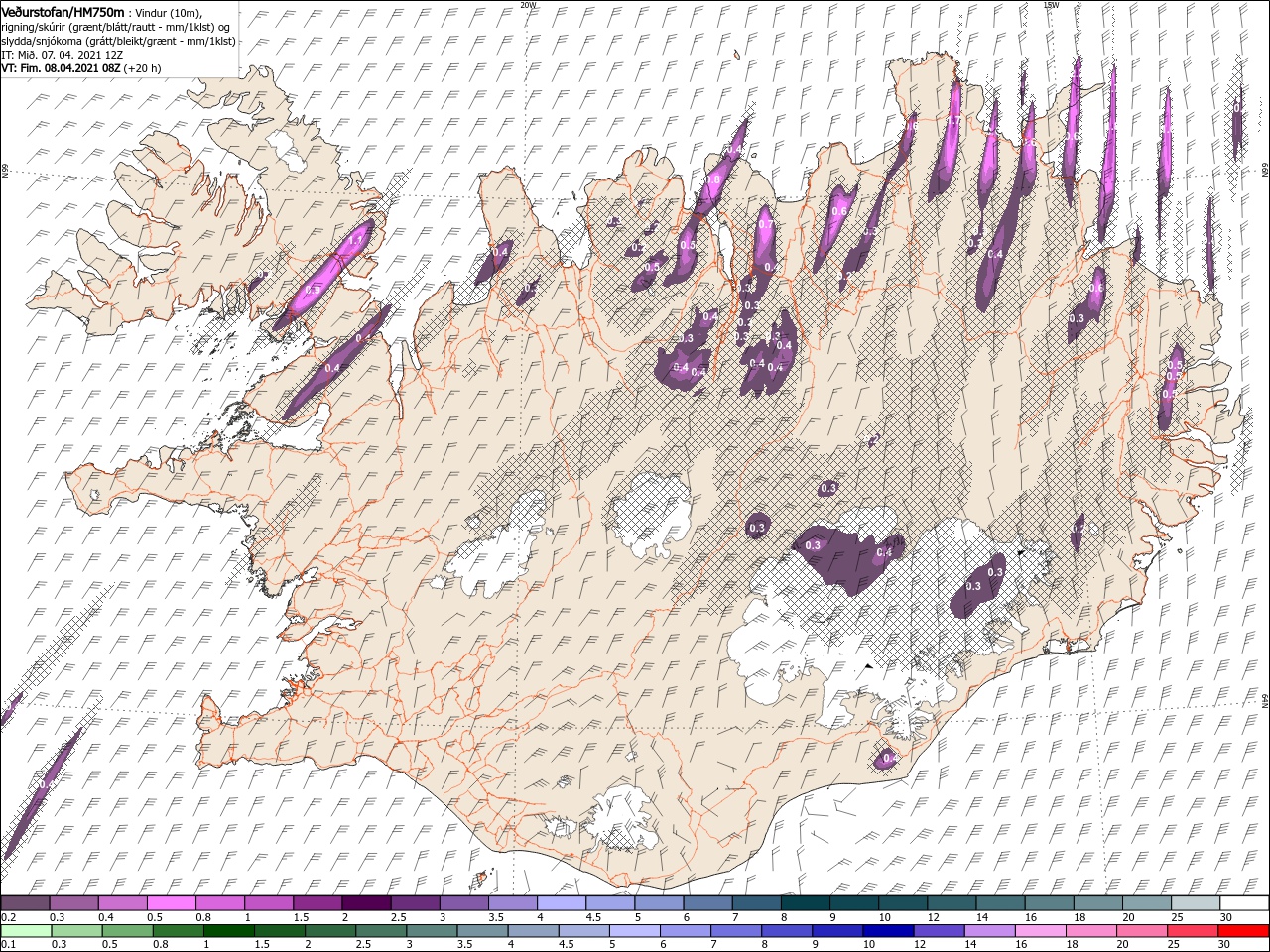This screenshot has height=952, width=1270.
Task: Click the 'VT: Fim. 08.04.2021 08Z' valid time text
Action: pyautogui.click(x=62, y=68)
